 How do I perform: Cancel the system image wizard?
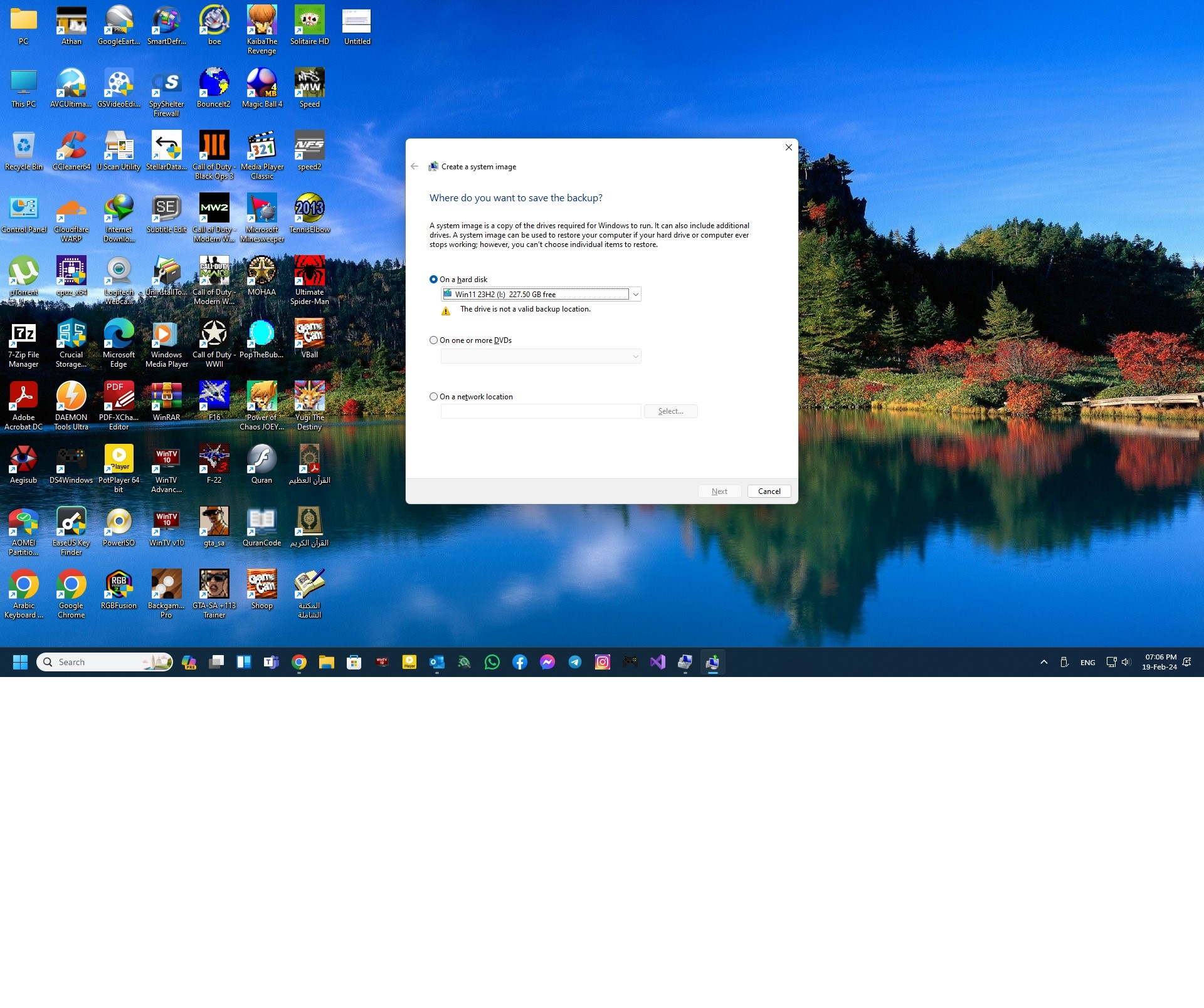tap(769, 491)
